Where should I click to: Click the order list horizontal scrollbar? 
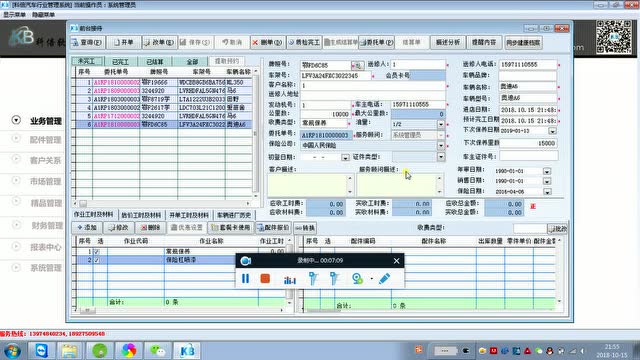pos(162,203)
